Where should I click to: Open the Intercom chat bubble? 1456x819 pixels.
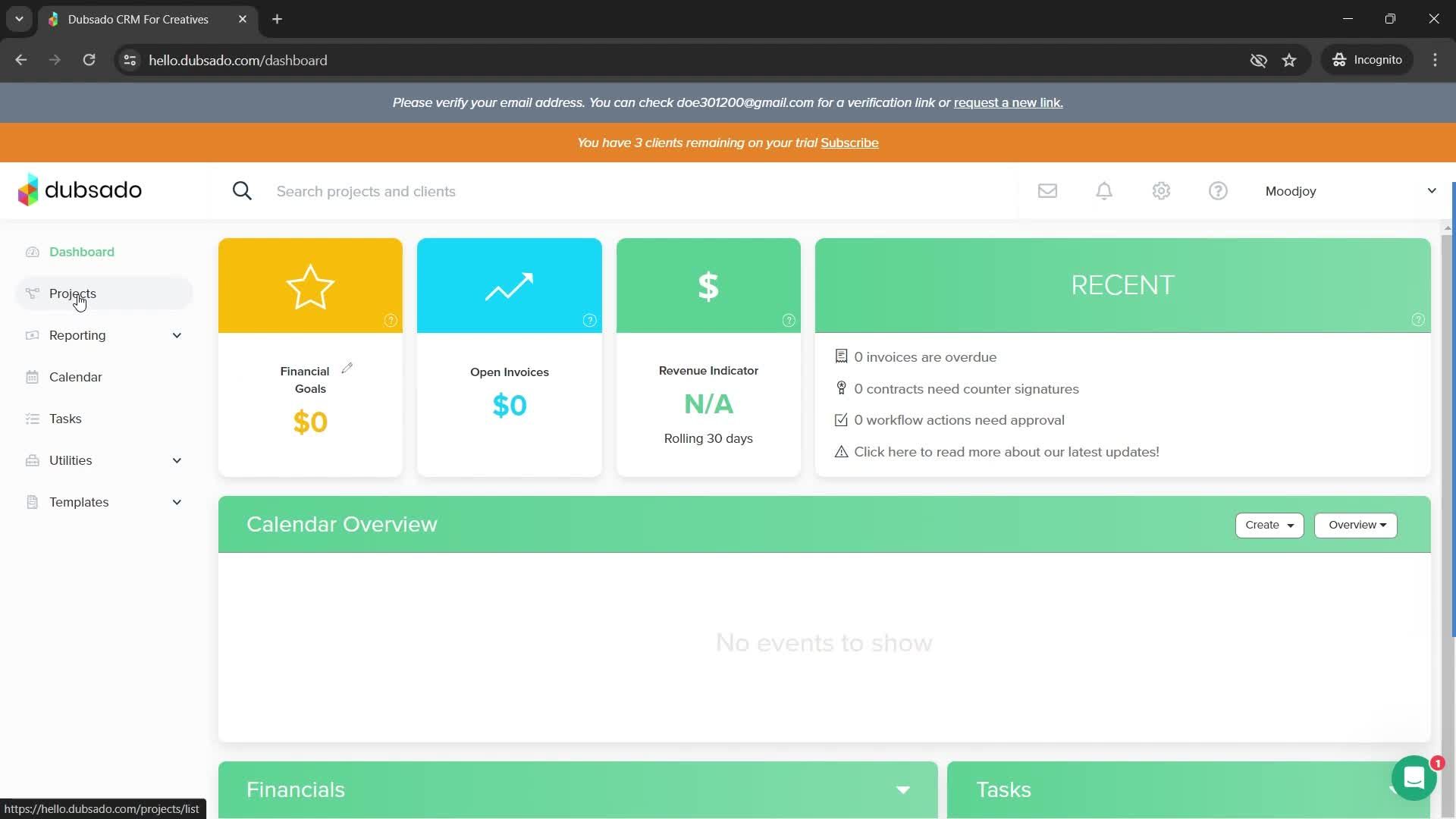1414,778
